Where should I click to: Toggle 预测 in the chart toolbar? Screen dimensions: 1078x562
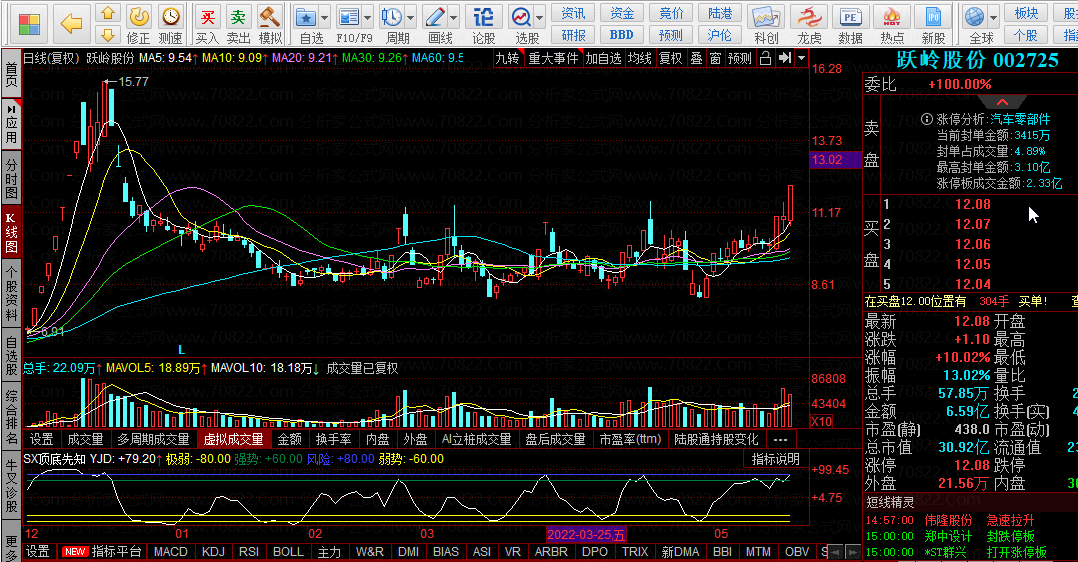pos(740,58)
